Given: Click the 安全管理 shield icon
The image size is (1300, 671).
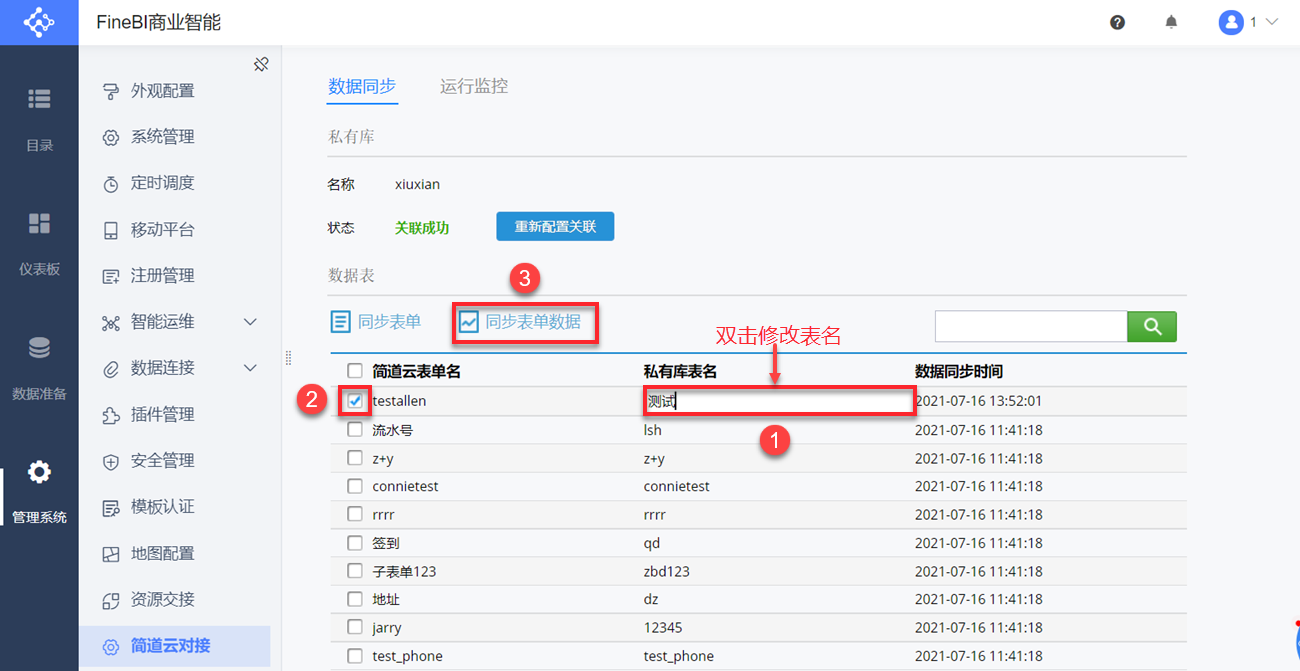Looking at the screenshot, I should coord(111,461).
